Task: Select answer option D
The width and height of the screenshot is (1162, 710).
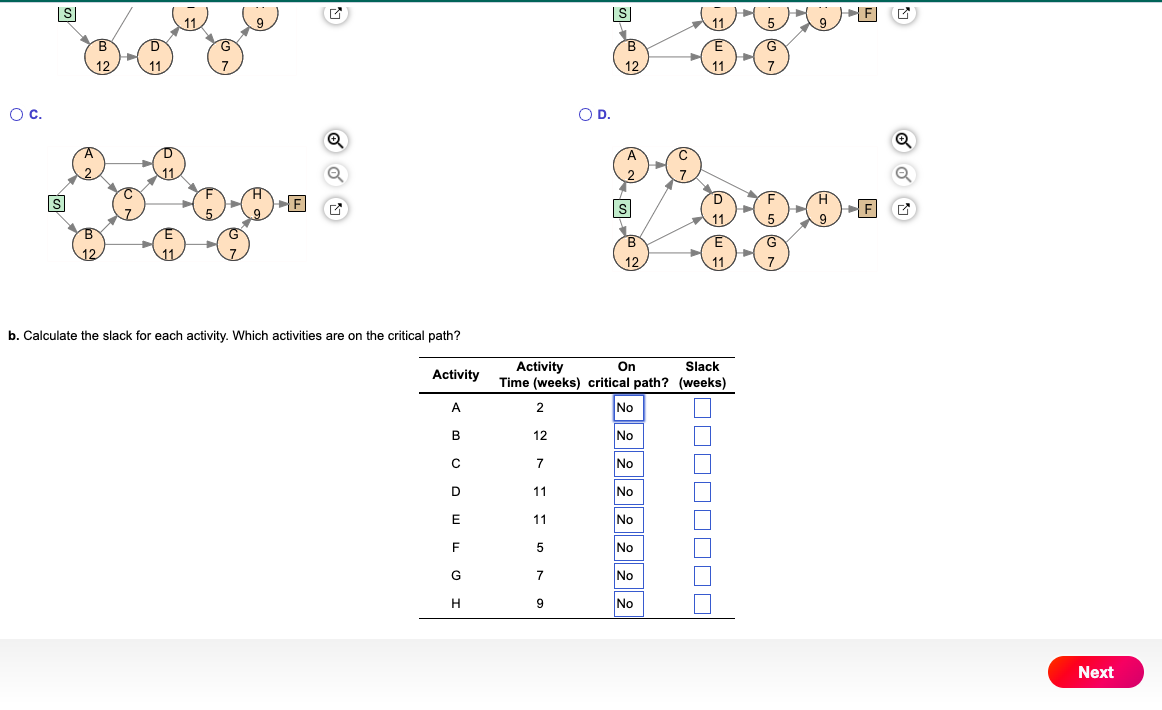Action: (584, 114)
